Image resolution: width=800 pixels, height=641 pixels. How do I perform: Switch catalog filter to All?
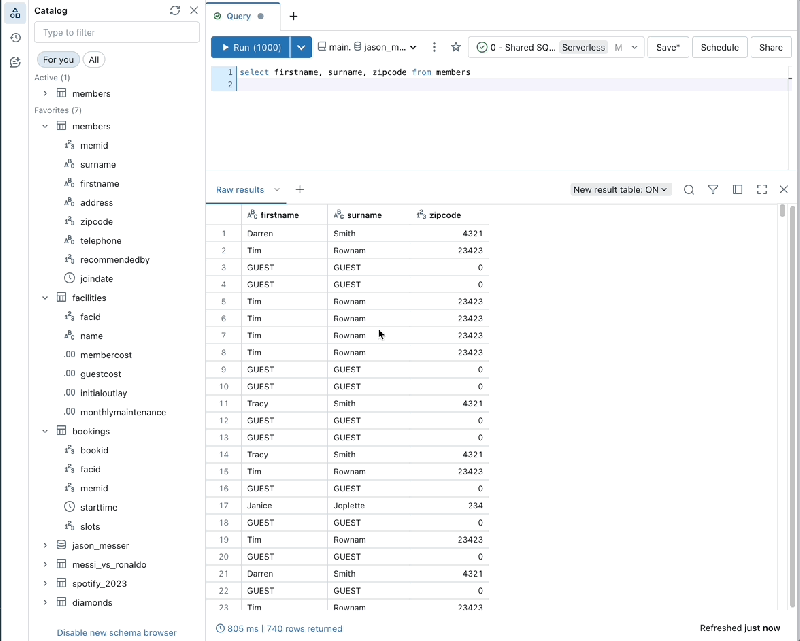coord(93,59)
